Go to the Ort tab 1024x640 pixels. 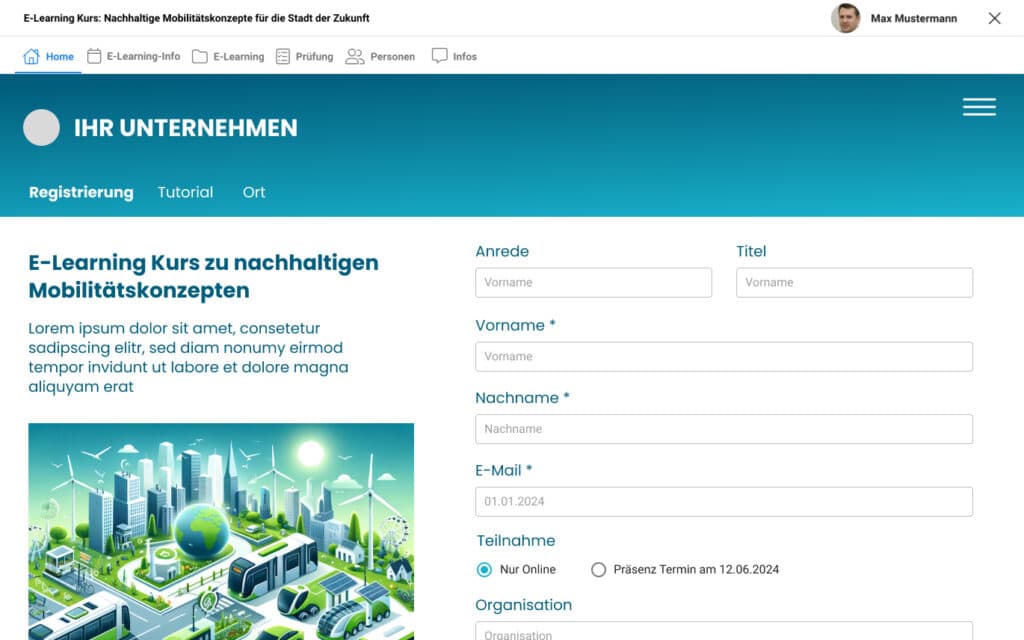click(254, 192)
